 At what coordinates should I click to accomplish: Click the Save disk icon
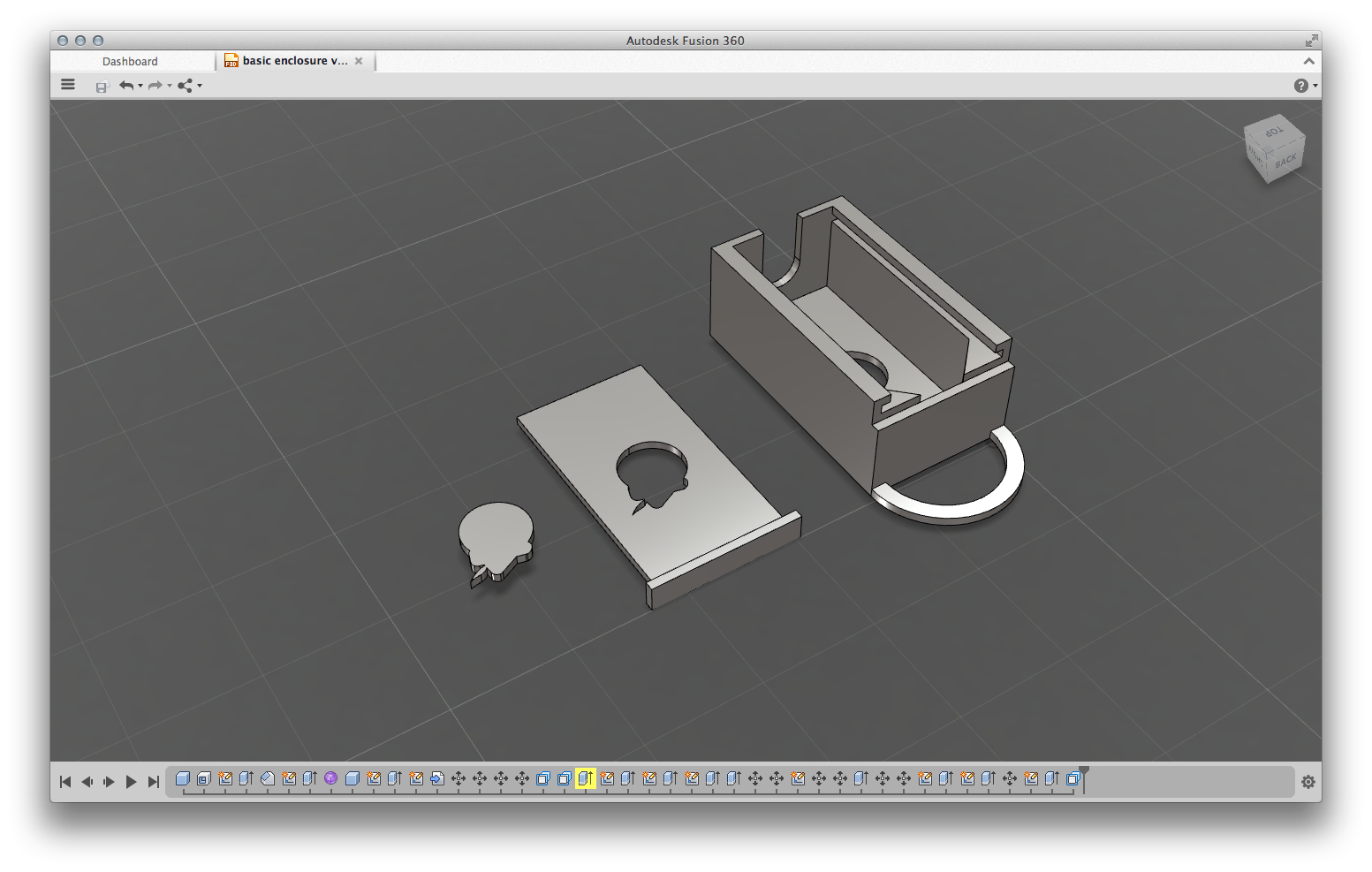(102, 86)
